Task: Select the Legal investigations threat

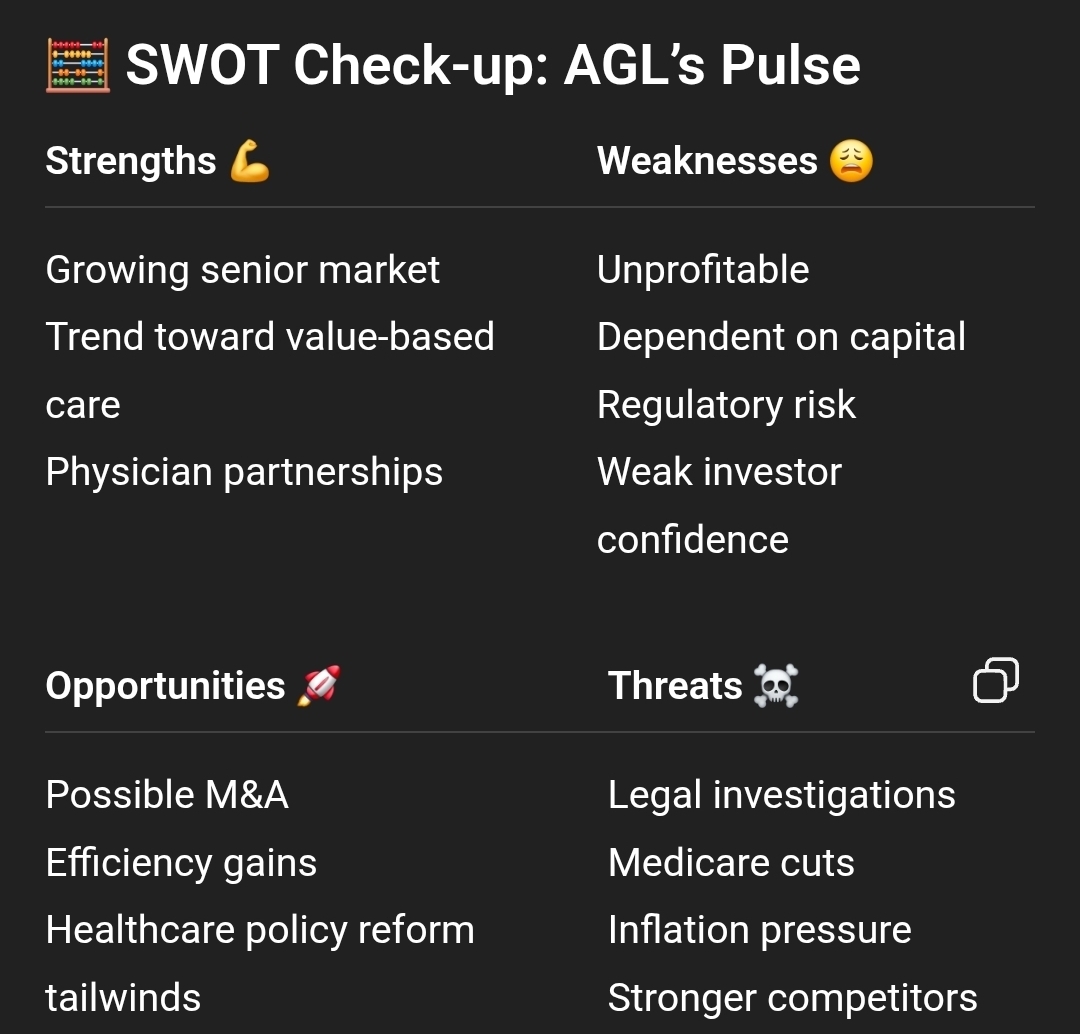Action: coord(782,795)
